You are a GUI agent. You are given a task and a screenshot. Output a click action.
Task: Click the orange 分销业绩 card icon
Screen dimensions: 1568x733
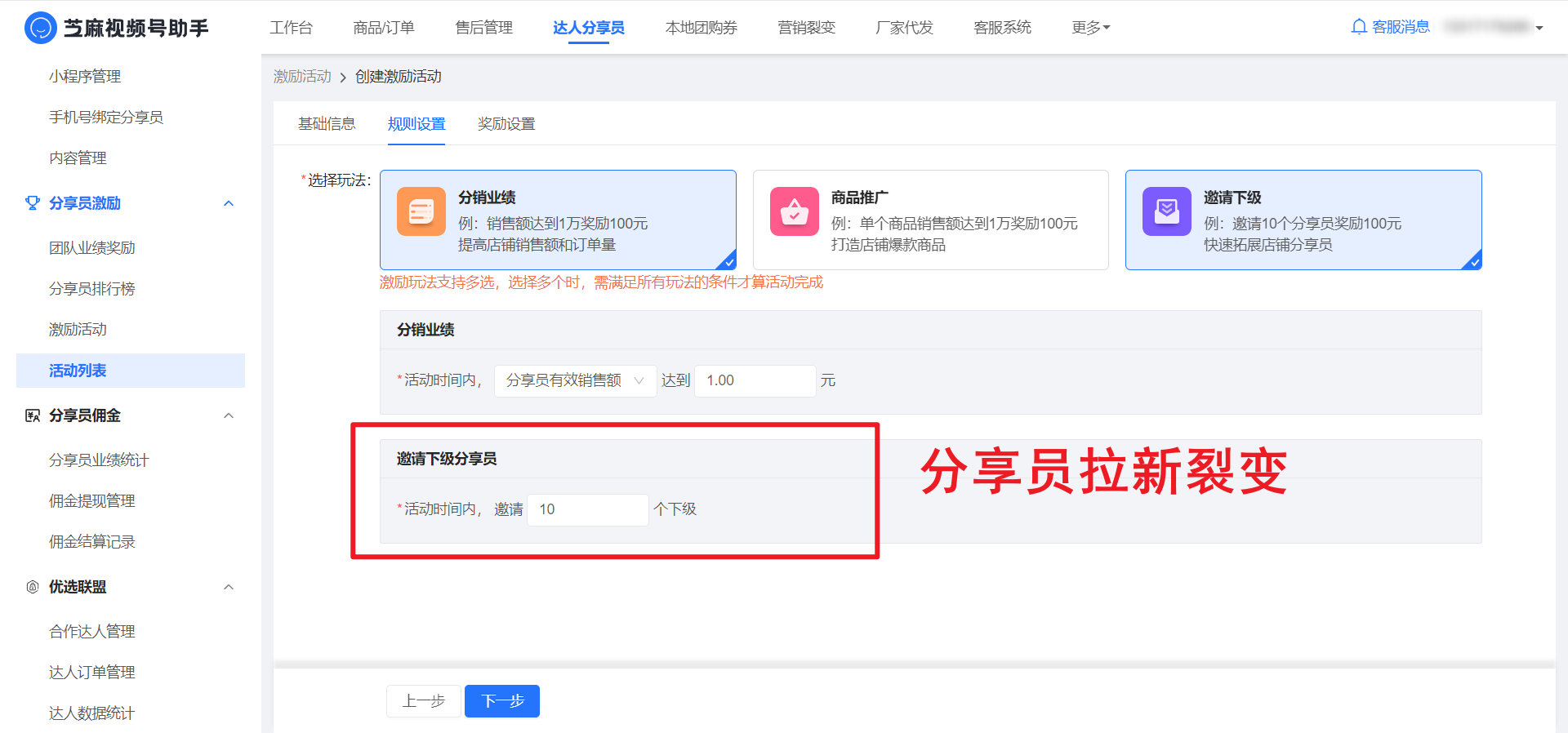[x=421, y=211]
